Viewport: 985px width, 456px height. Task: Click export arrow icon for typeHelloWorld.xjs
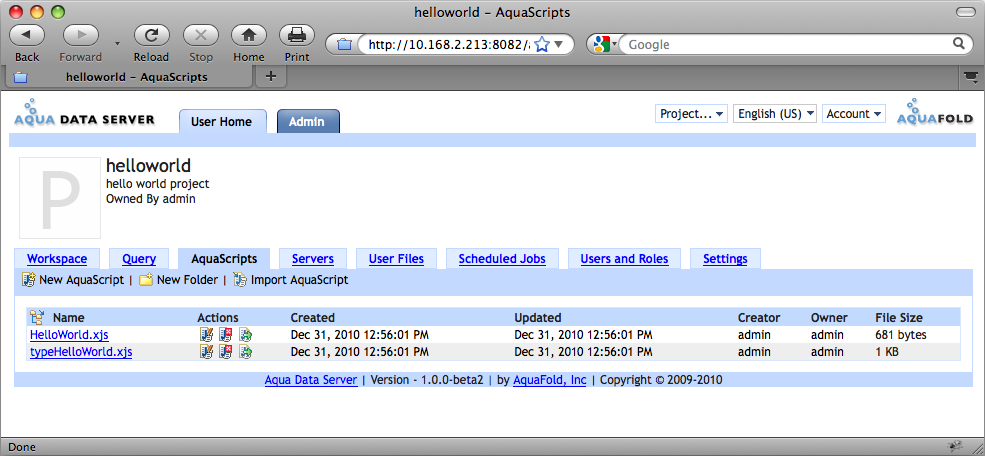[246, 352]
